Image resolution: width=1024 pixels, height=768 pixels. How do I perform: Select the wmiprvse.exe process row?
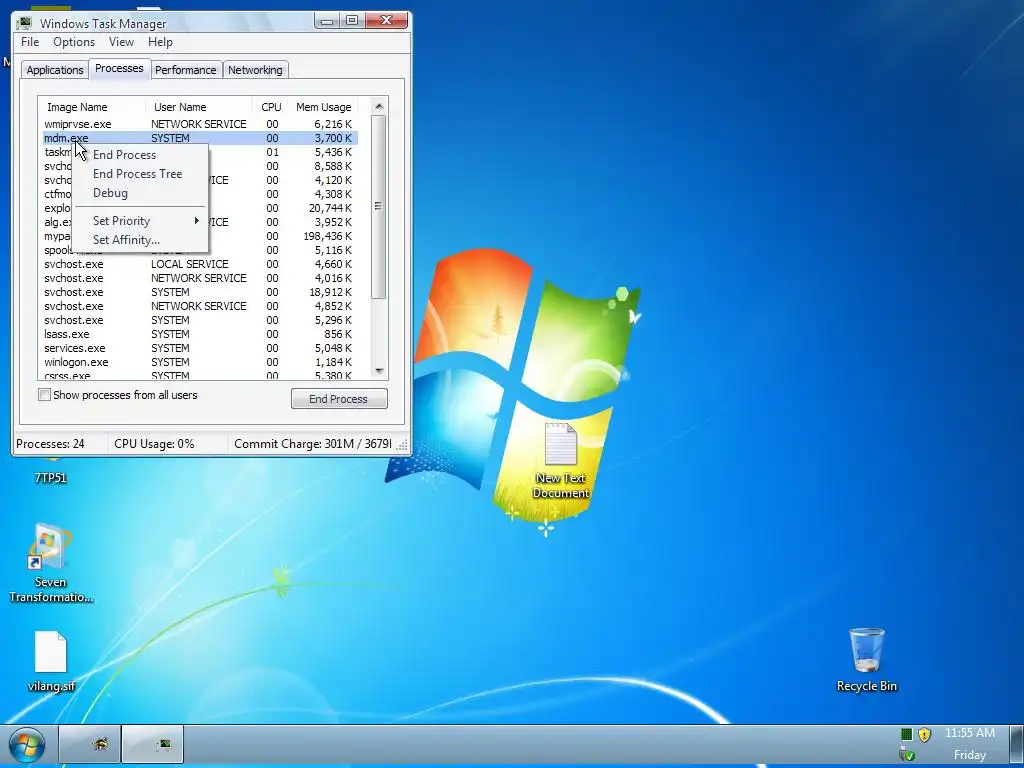pos(200,124)
